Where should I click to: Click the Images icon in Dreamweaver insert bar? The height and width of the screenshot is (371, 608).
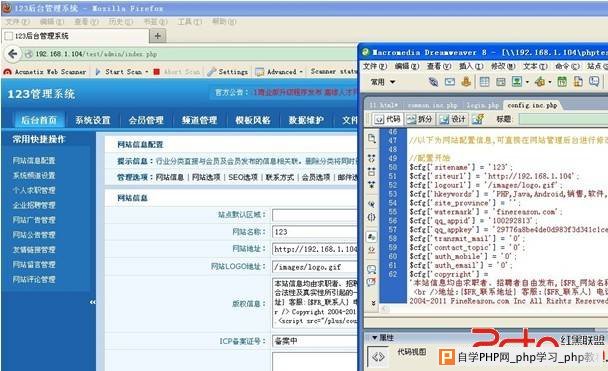tap(517, 81)
